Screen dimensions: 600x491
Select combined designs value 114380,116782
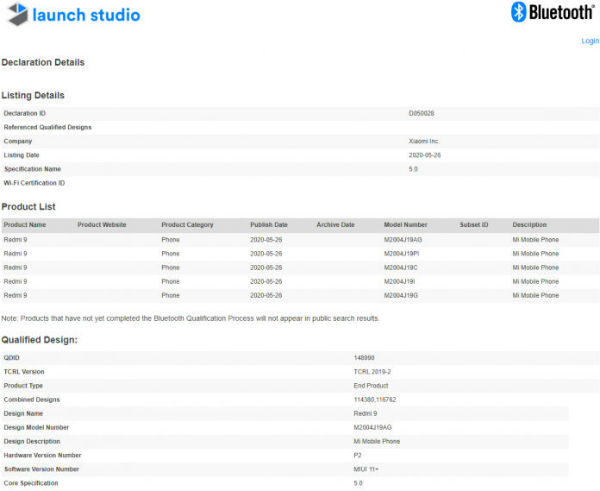coord(375,400)
